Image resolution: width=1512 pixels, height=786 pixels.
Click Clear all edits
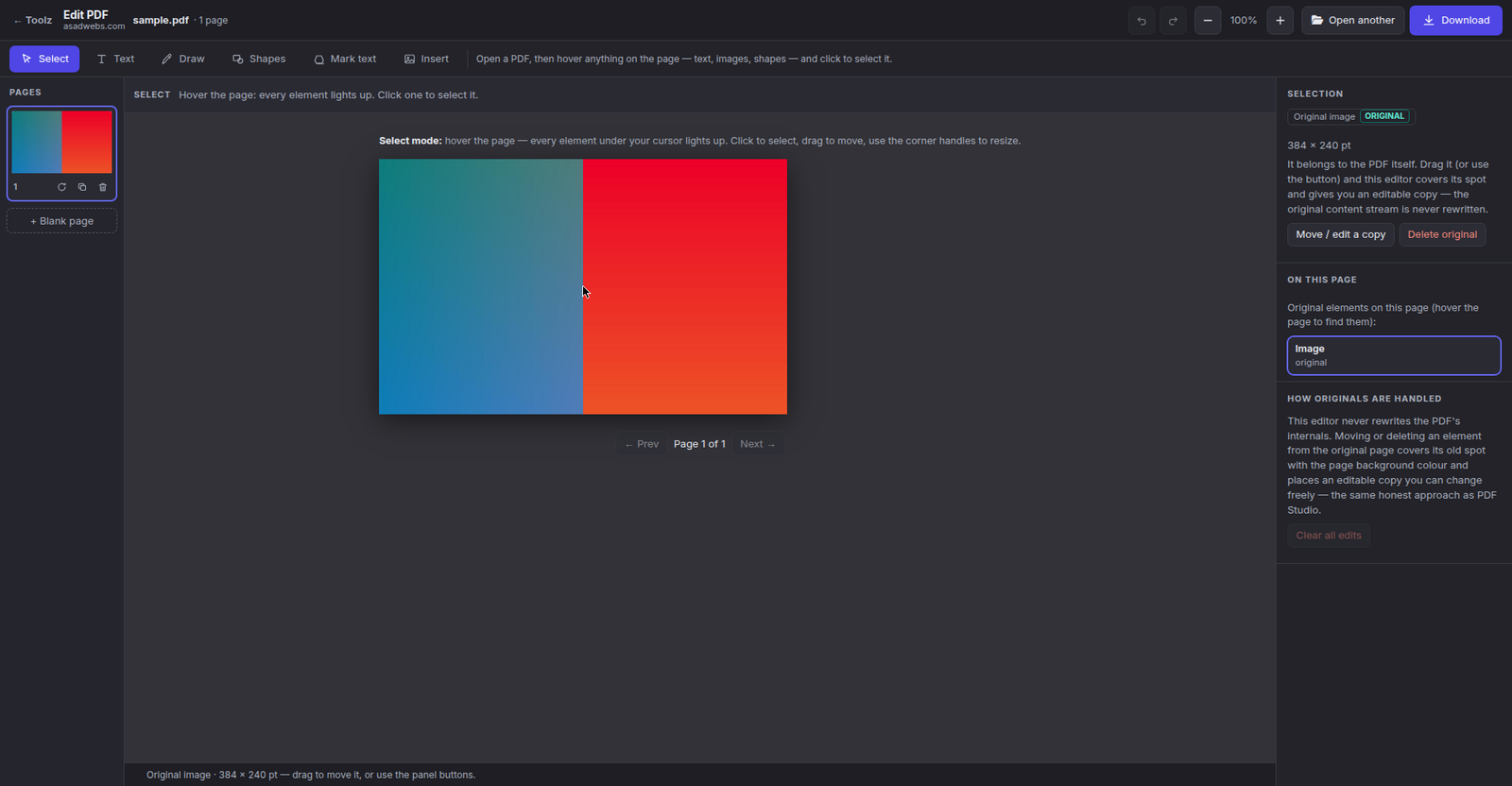click(1329, 536)
